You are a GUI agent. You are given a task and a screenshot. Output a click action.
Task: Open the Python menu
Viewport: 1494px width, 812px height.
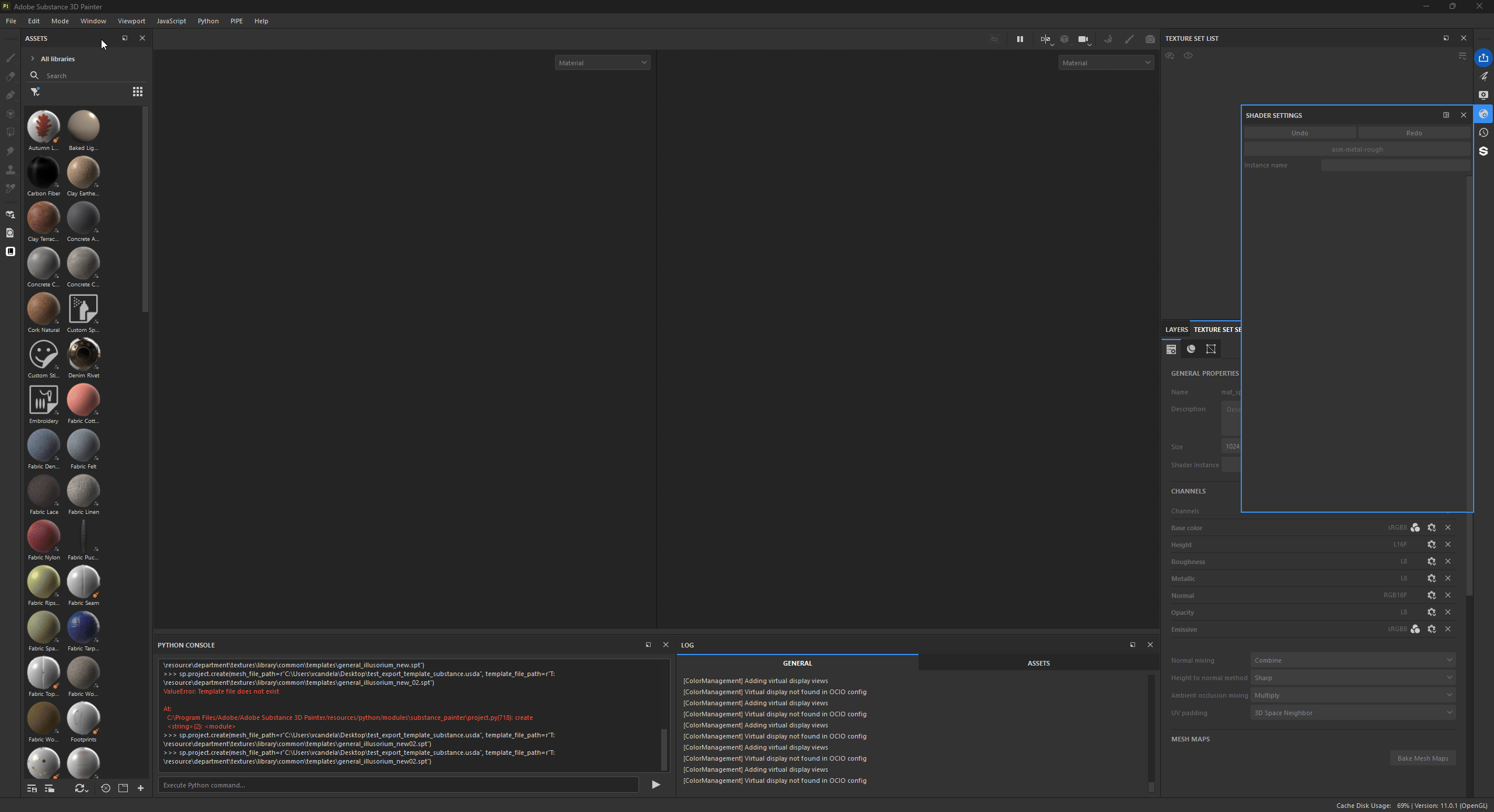[208, 21]
